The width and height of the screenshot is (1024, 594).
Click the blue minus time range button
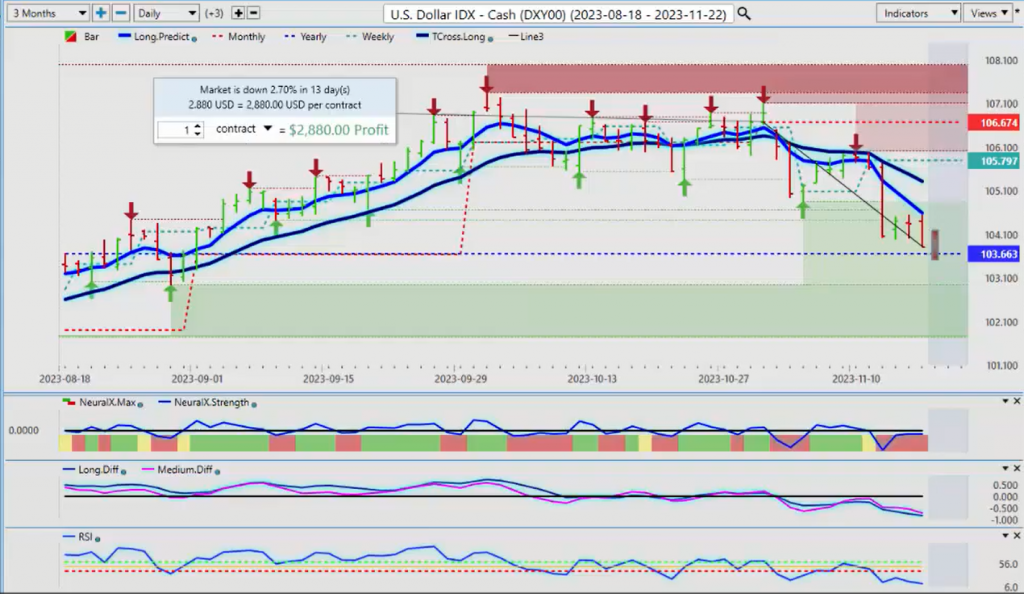click(x=120, y=13)
